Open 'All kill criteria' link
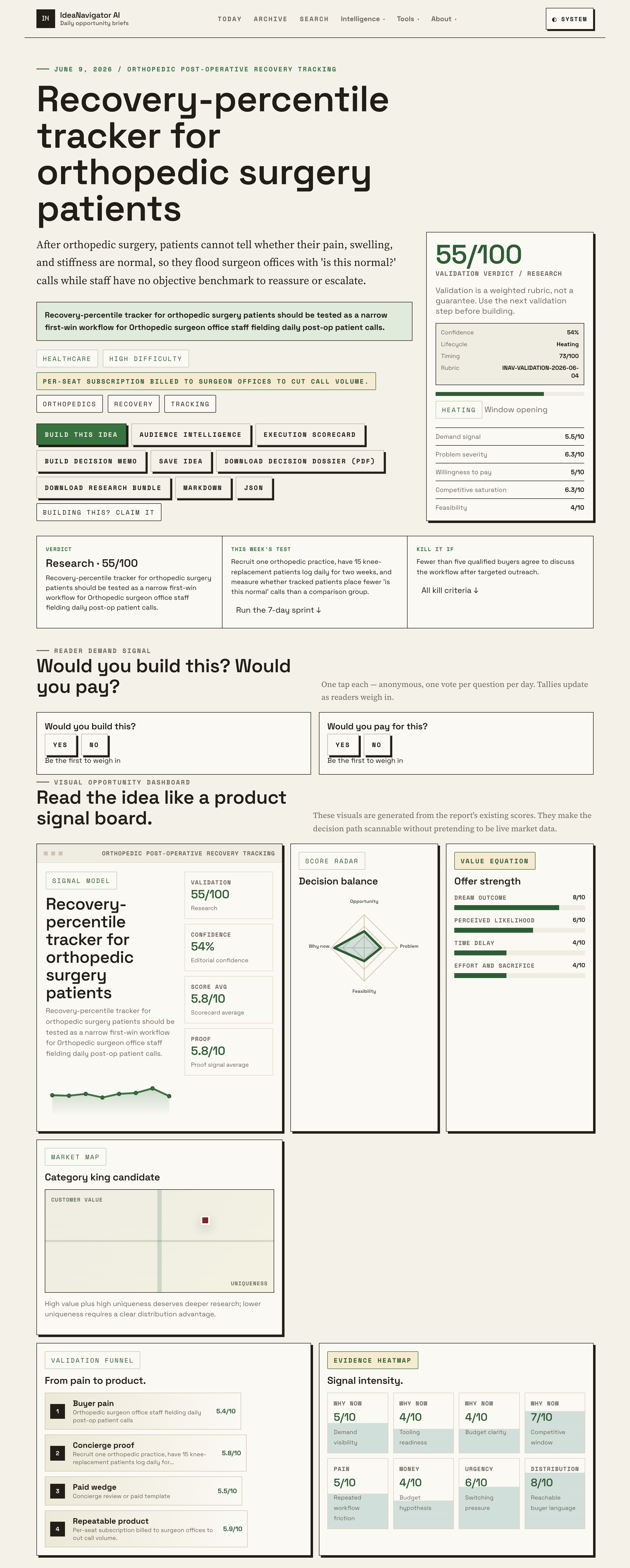Viewport: 630px width, 1568px height. click(450, 590)
